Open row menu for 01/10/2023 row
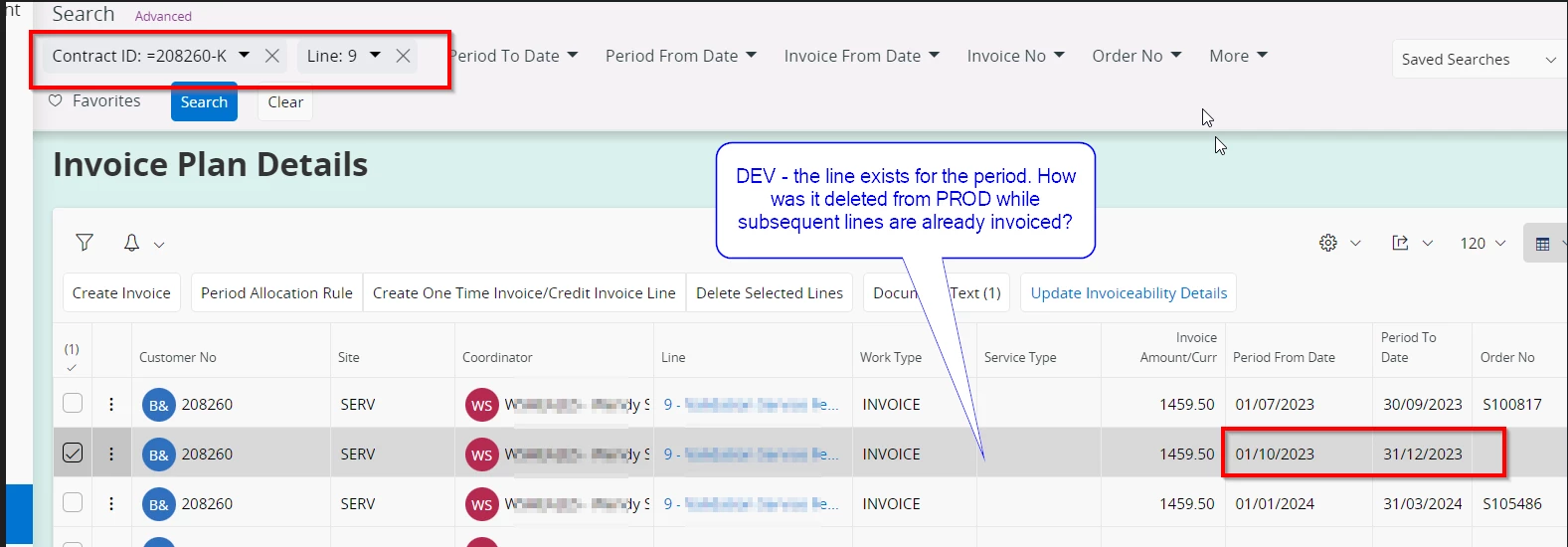This screenshot has width=1568, height=547. pos(111,454)
